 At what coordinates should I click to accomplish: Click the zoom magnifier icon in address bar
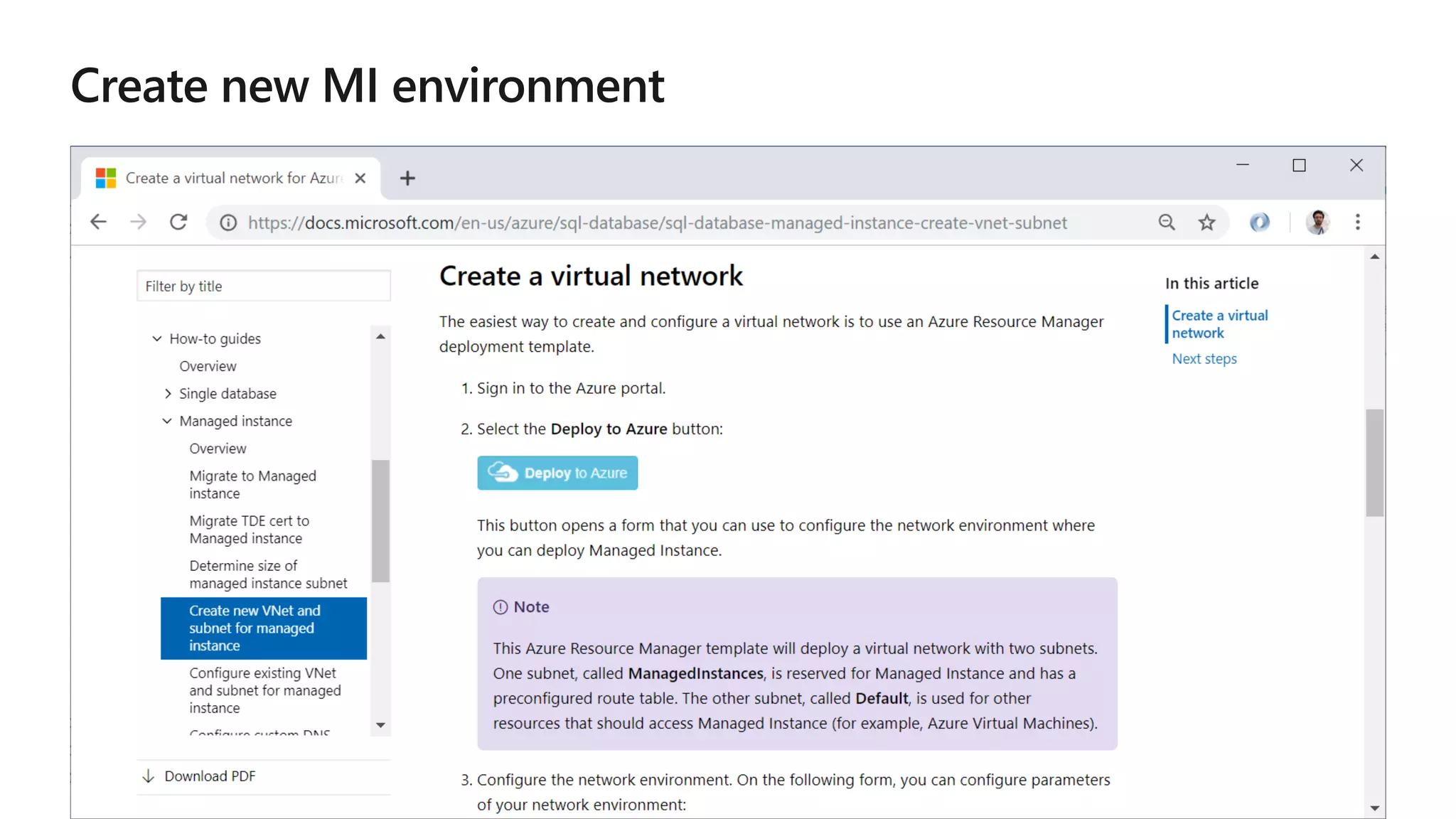1167,223
